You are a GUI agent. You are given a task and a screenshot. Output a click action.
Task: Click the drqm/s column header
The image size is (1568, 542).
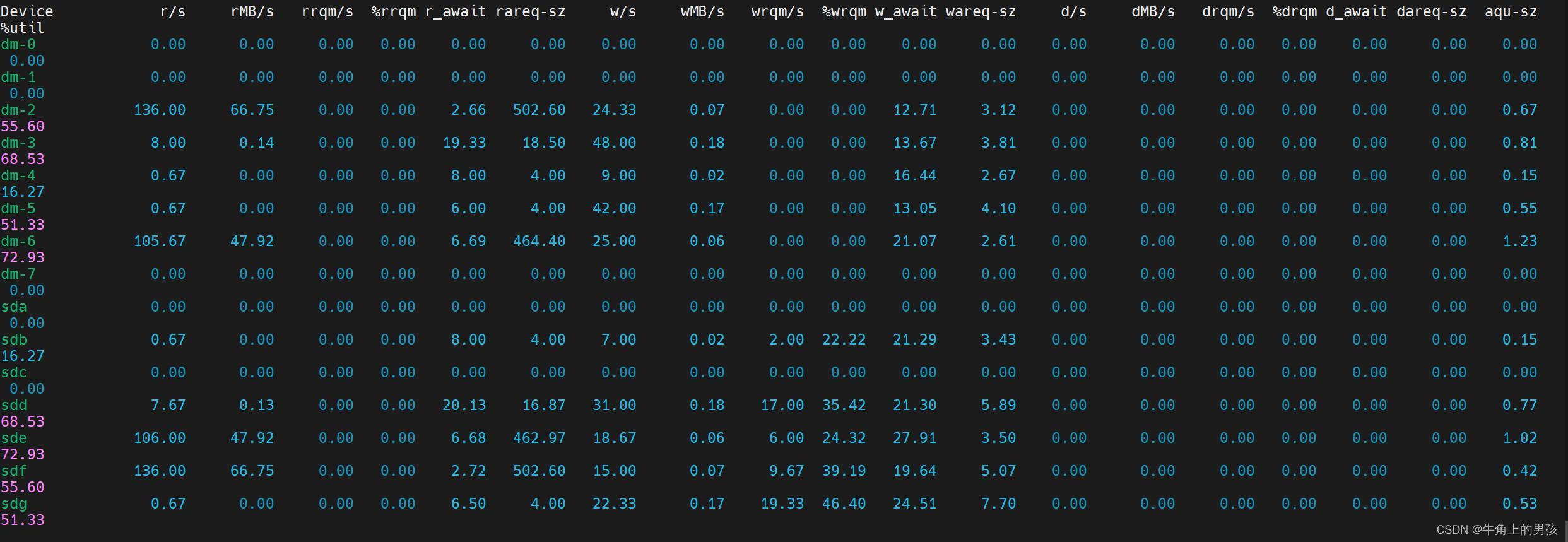[1229, 11]
